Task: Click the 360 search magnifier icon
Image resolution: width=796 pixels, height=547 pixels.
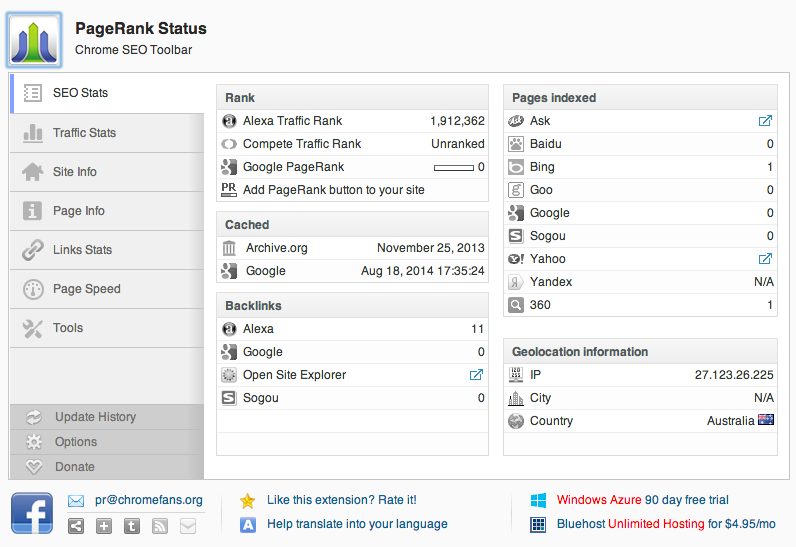Action: point(516,305)
